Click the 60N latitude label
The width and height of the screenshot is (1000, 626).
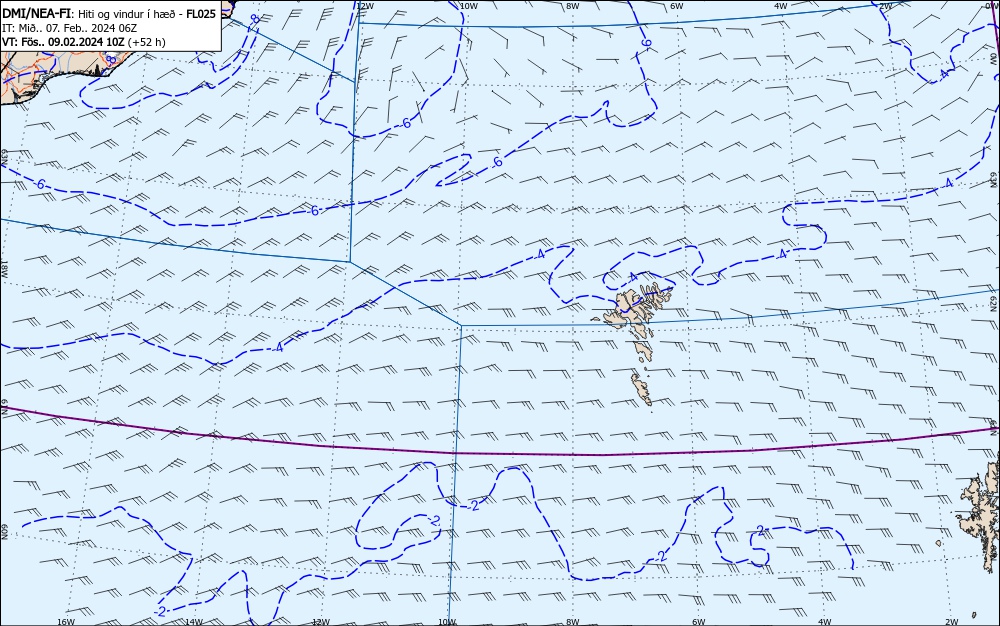[x=4, y=532]
